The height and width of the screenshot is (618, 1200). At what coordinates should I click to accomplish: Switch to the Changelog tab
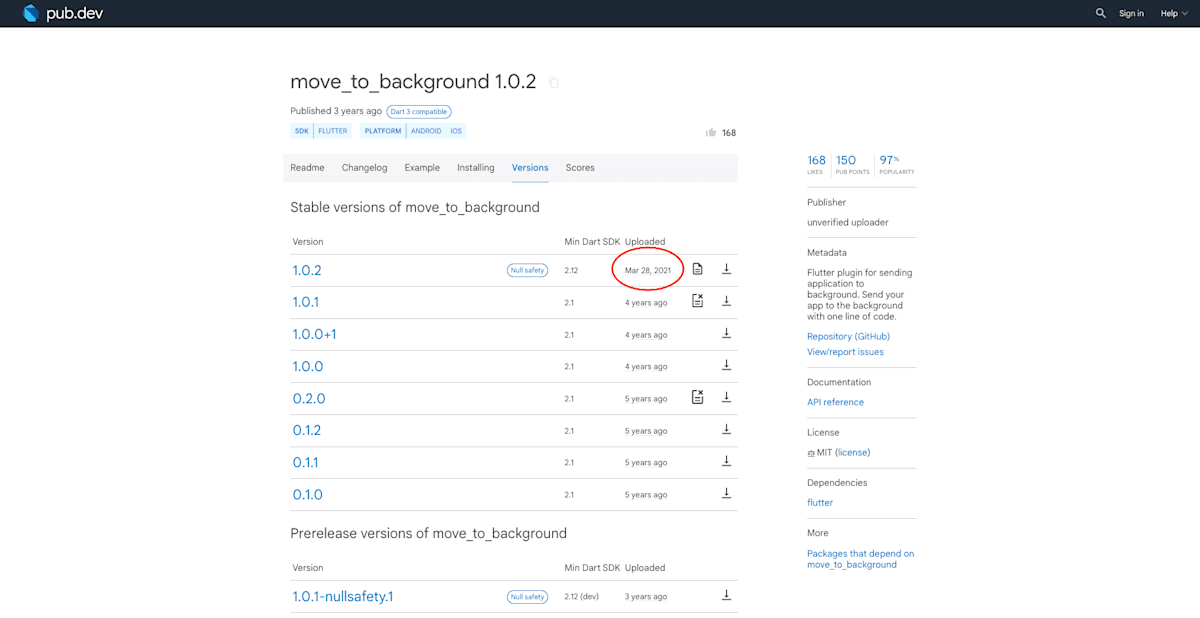[x=364, y=168]
